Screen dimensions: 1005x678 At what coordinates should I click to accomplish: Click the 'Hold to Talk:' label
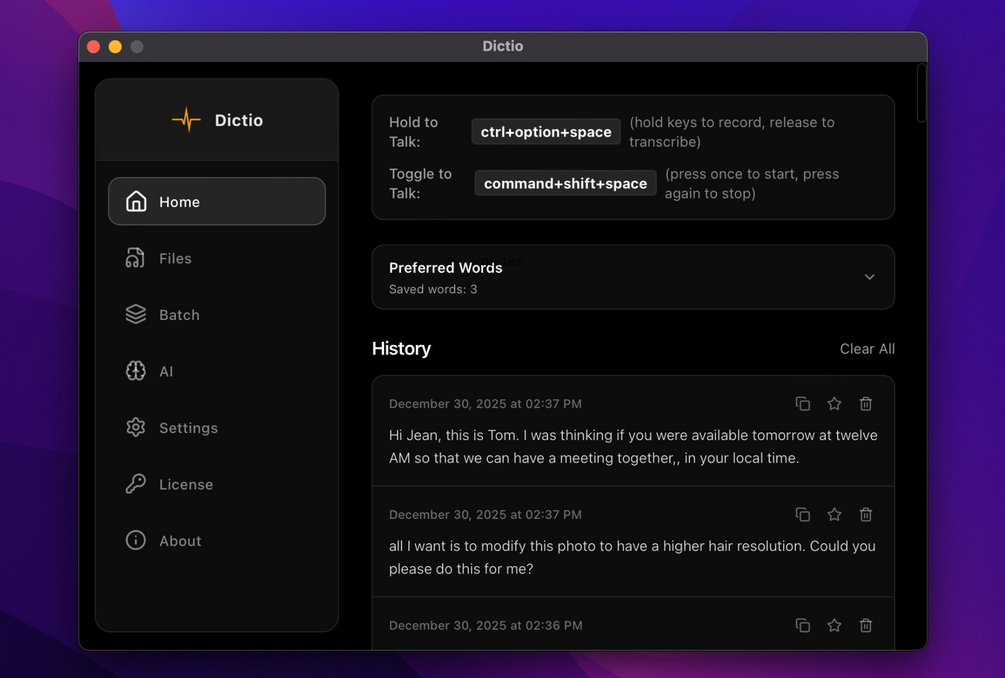click(x=413, y=132)
